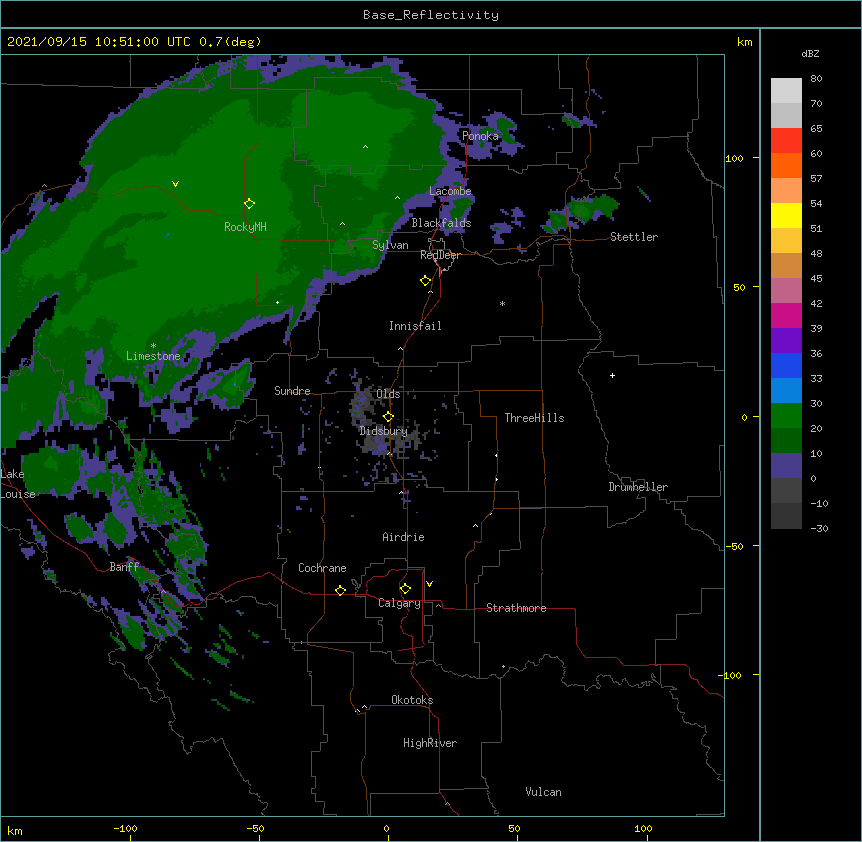Image resolution: width=862 pixels, height=842 pixels.
Task: Click the Okotoks town label
Action: [x=412, y=700]
